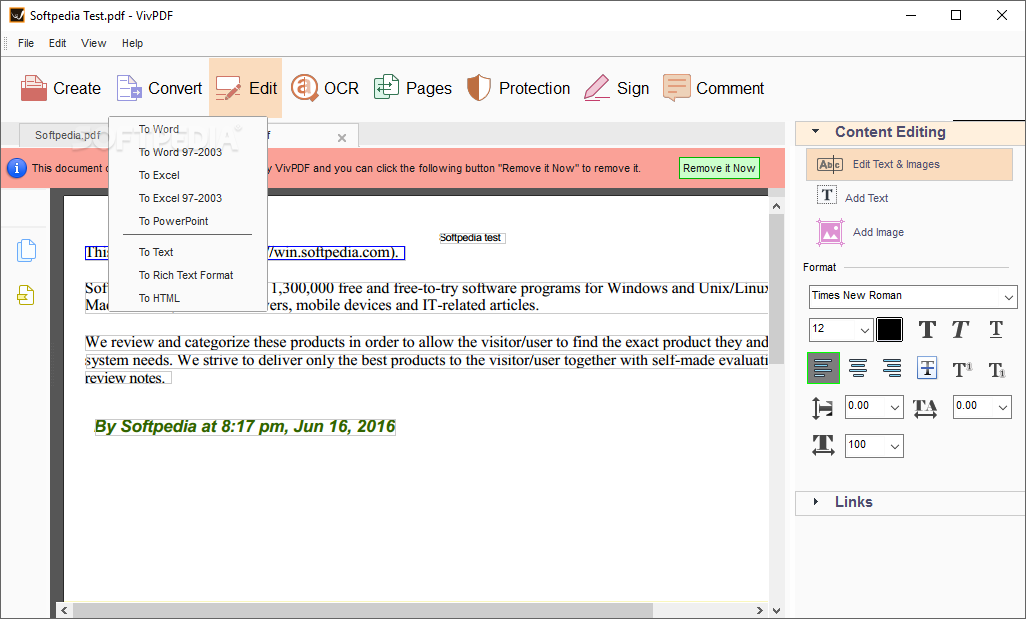Open the Convert toolbar tool
This screenshot has width=1026, height=619.
[160, 88]
